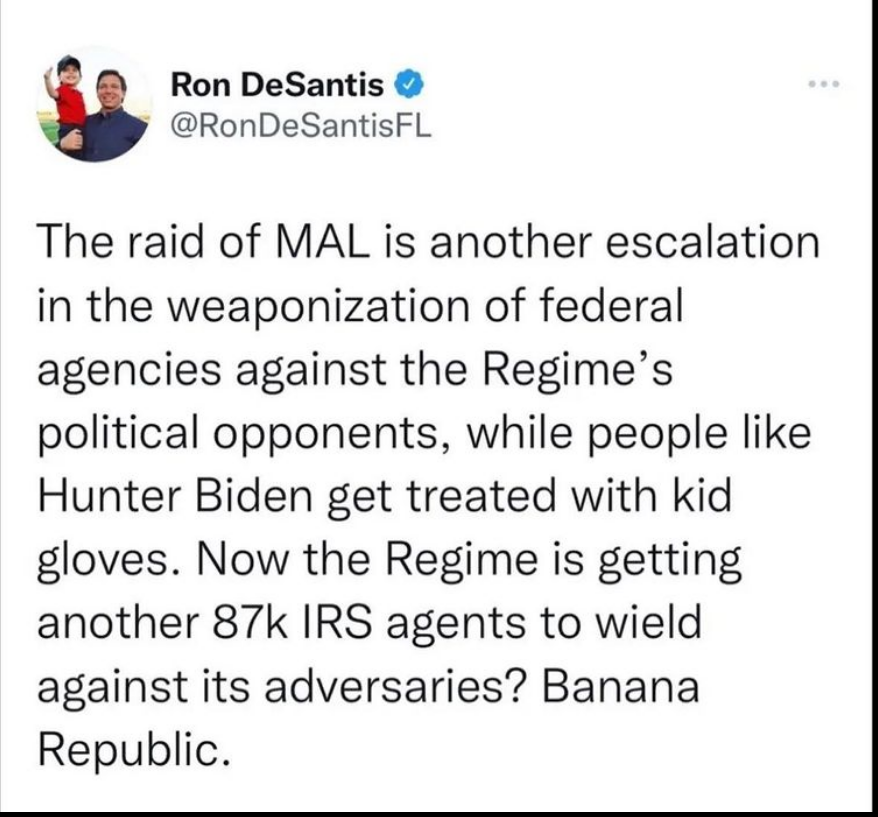Open the profile avatar photo

point(95,103)
